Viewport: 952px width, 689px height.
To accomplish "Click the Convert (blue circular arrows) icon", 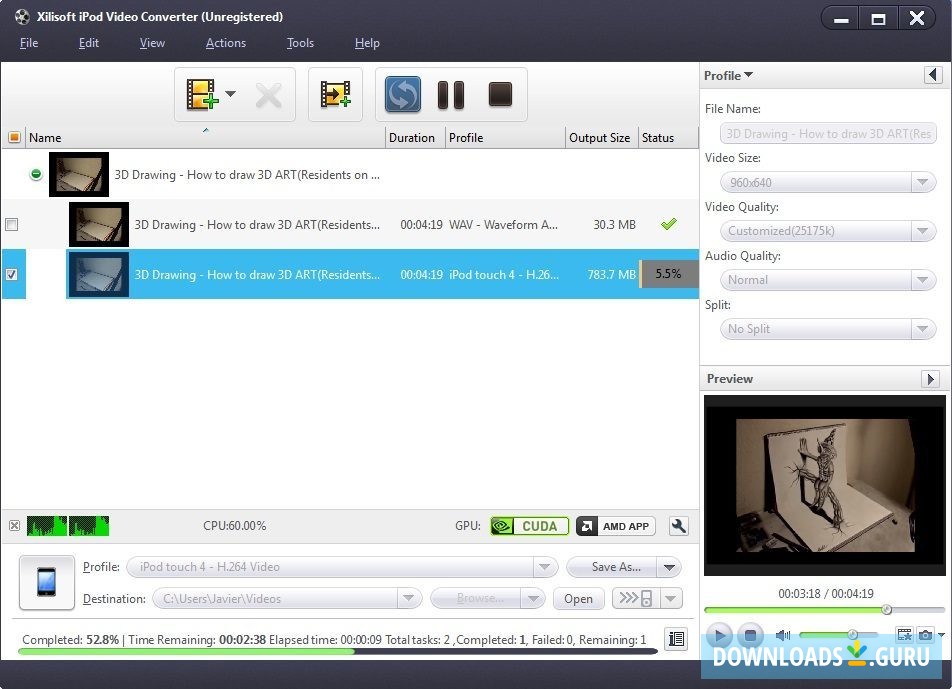I will point(402,94).
